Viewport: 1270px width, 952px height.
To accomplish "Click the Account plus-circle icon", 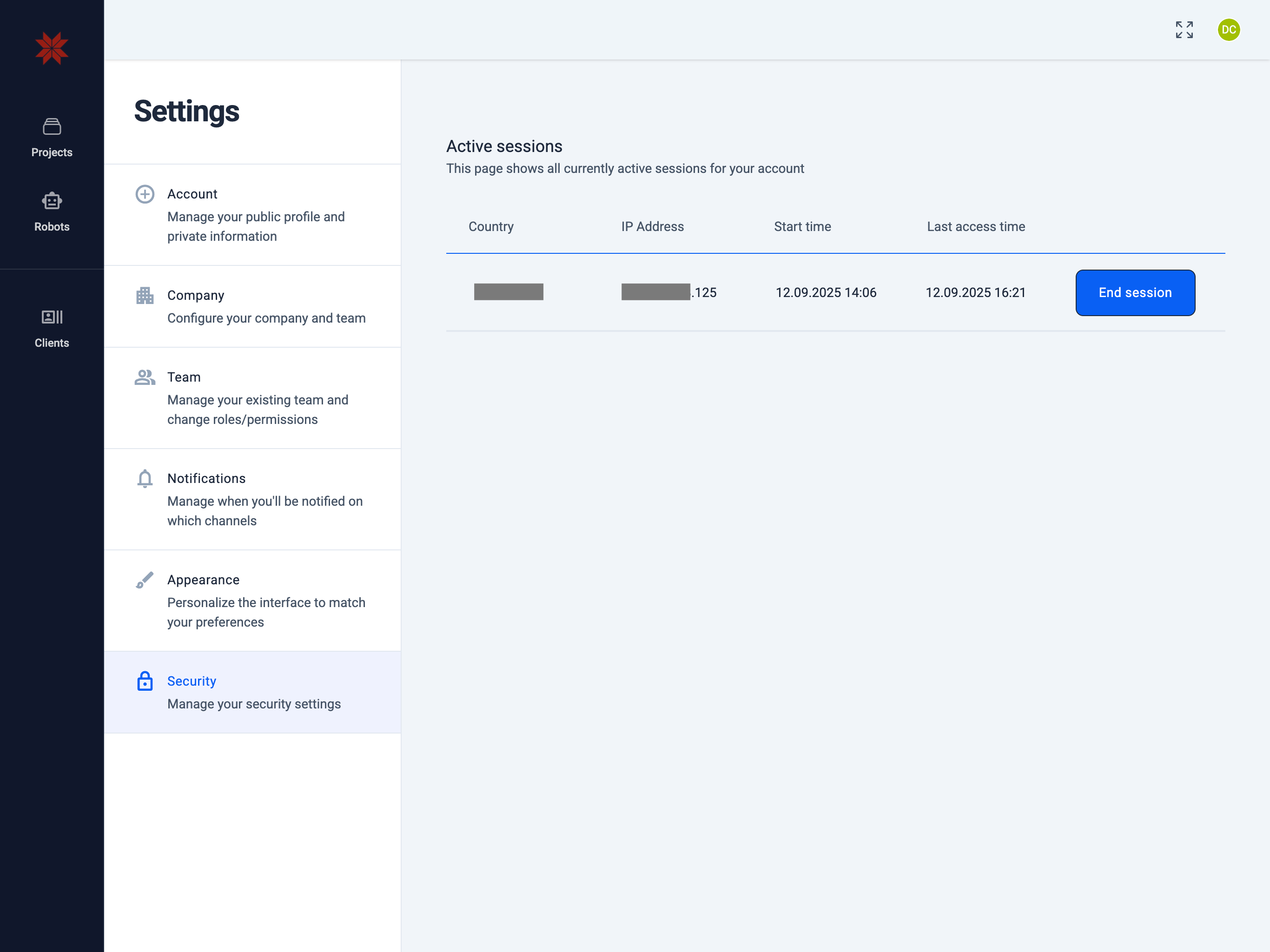I will (145, 194).
